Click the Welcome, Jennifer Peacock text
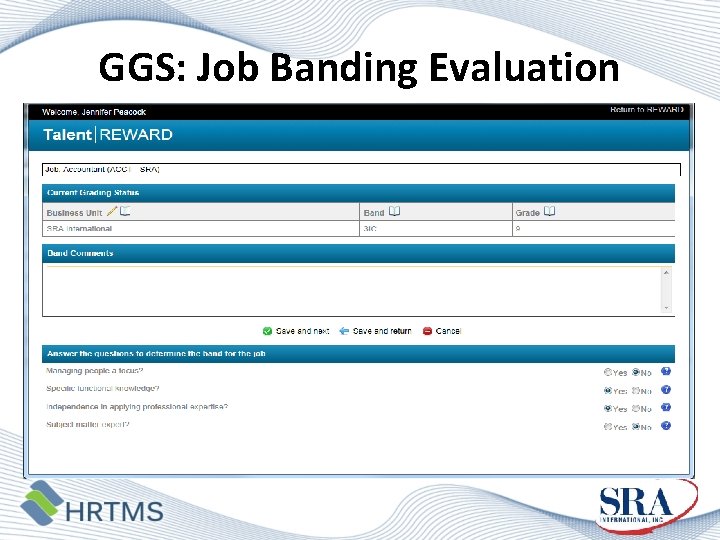Image resolution: width=720 pixels, height=540 pixels. point(94,112)
